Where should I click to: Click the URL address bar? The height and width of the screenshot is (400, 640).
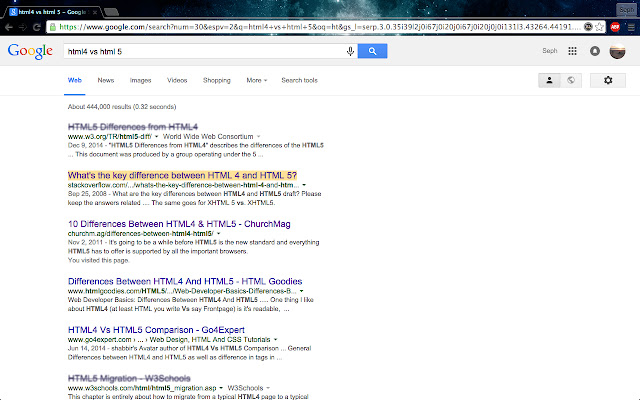[318, 27]
